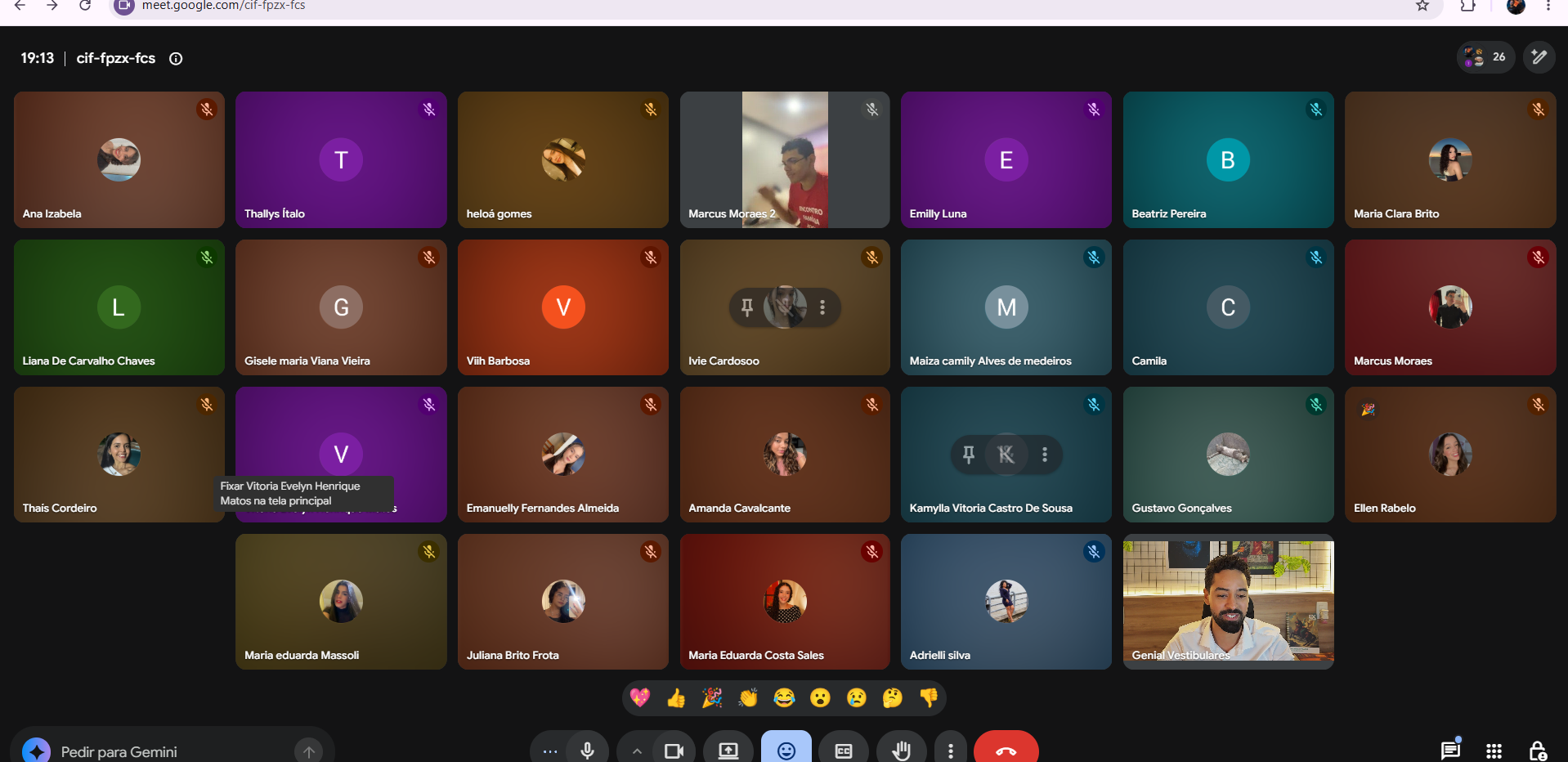Go forward in the browser
The width and height of the screenshot is (1568, 762).
52,6
